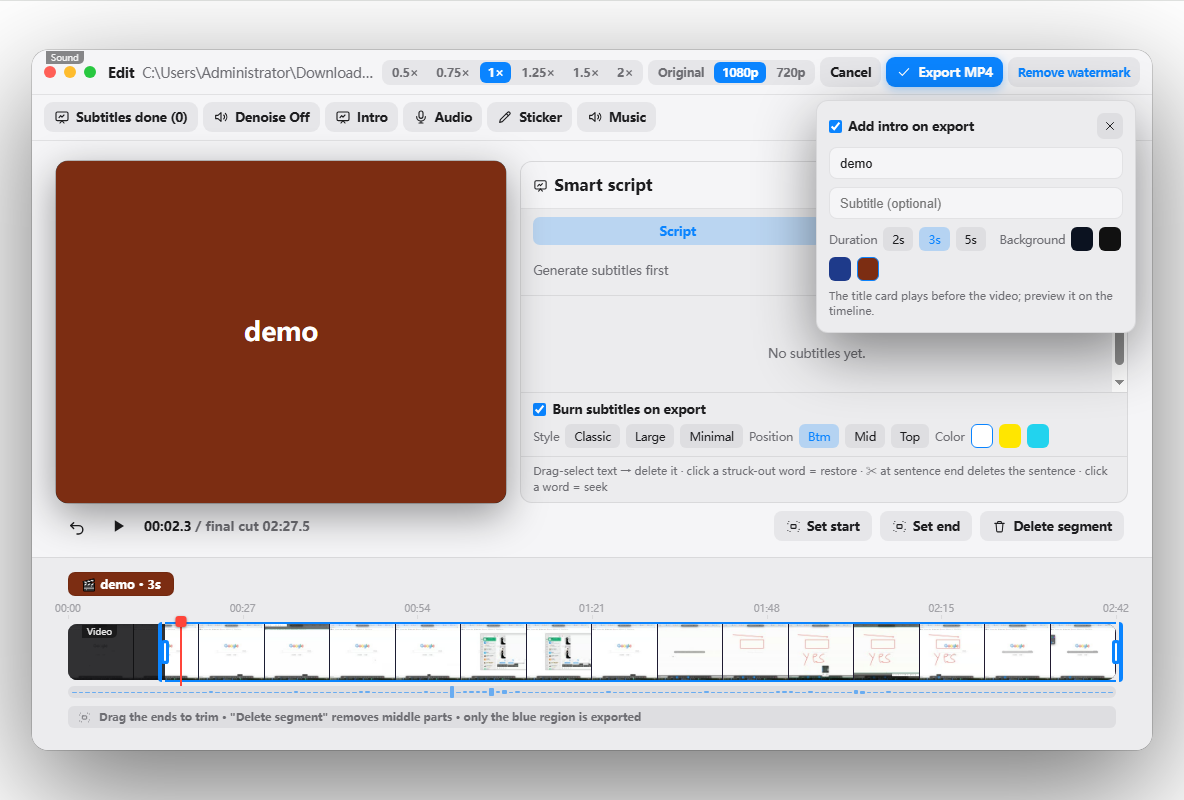Cancel the edit
Viewport: 1184px width, 800px height.
[850, 73]
